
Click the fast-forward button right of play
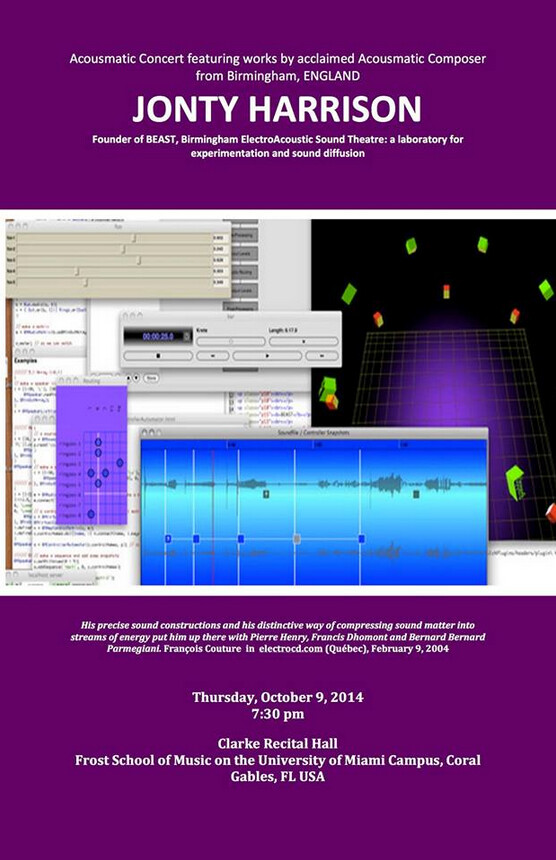point(322,355)
